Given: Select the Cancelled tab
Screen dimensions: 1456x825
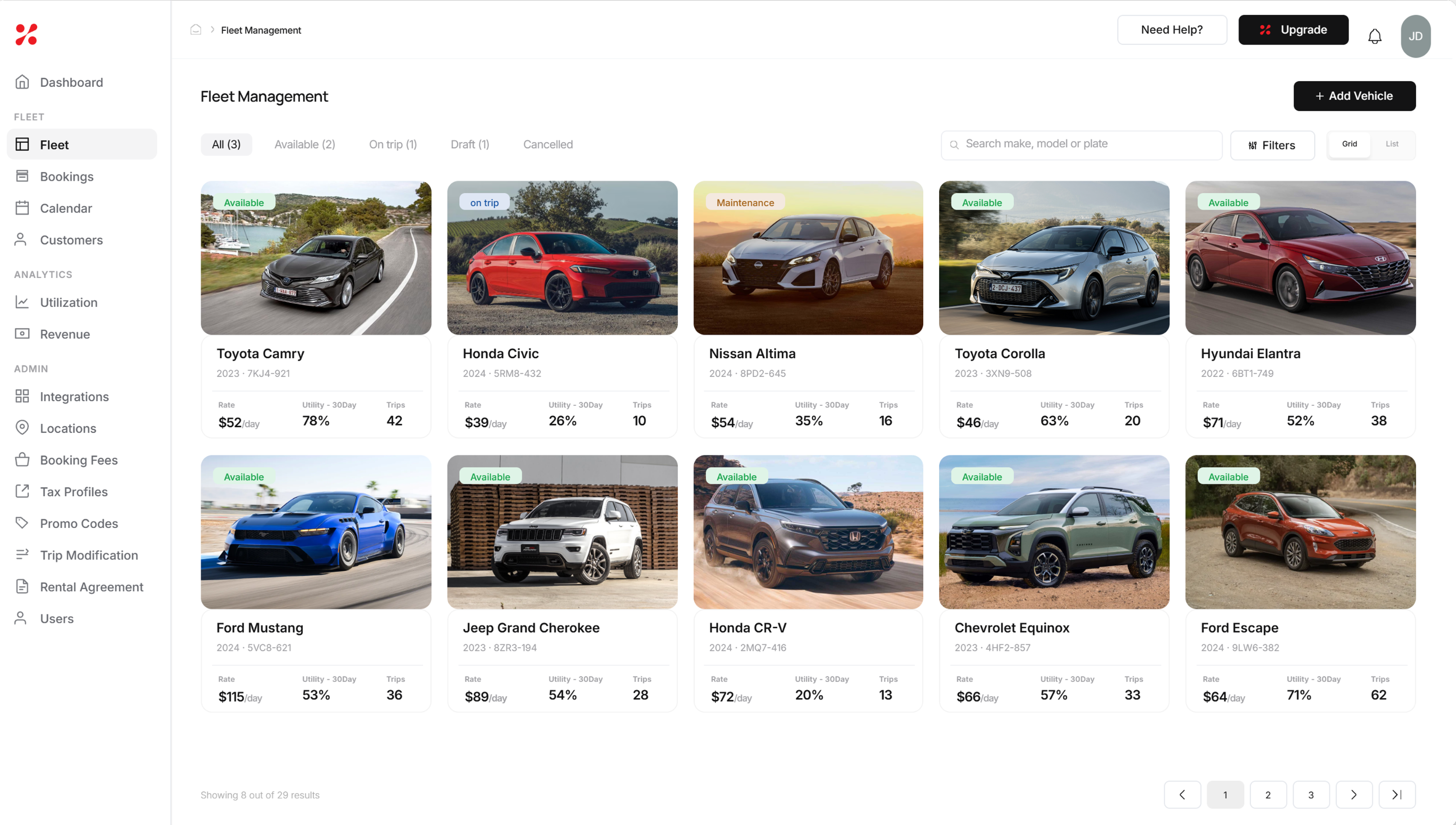Looking at the screenshot, I should click(548, 145).
